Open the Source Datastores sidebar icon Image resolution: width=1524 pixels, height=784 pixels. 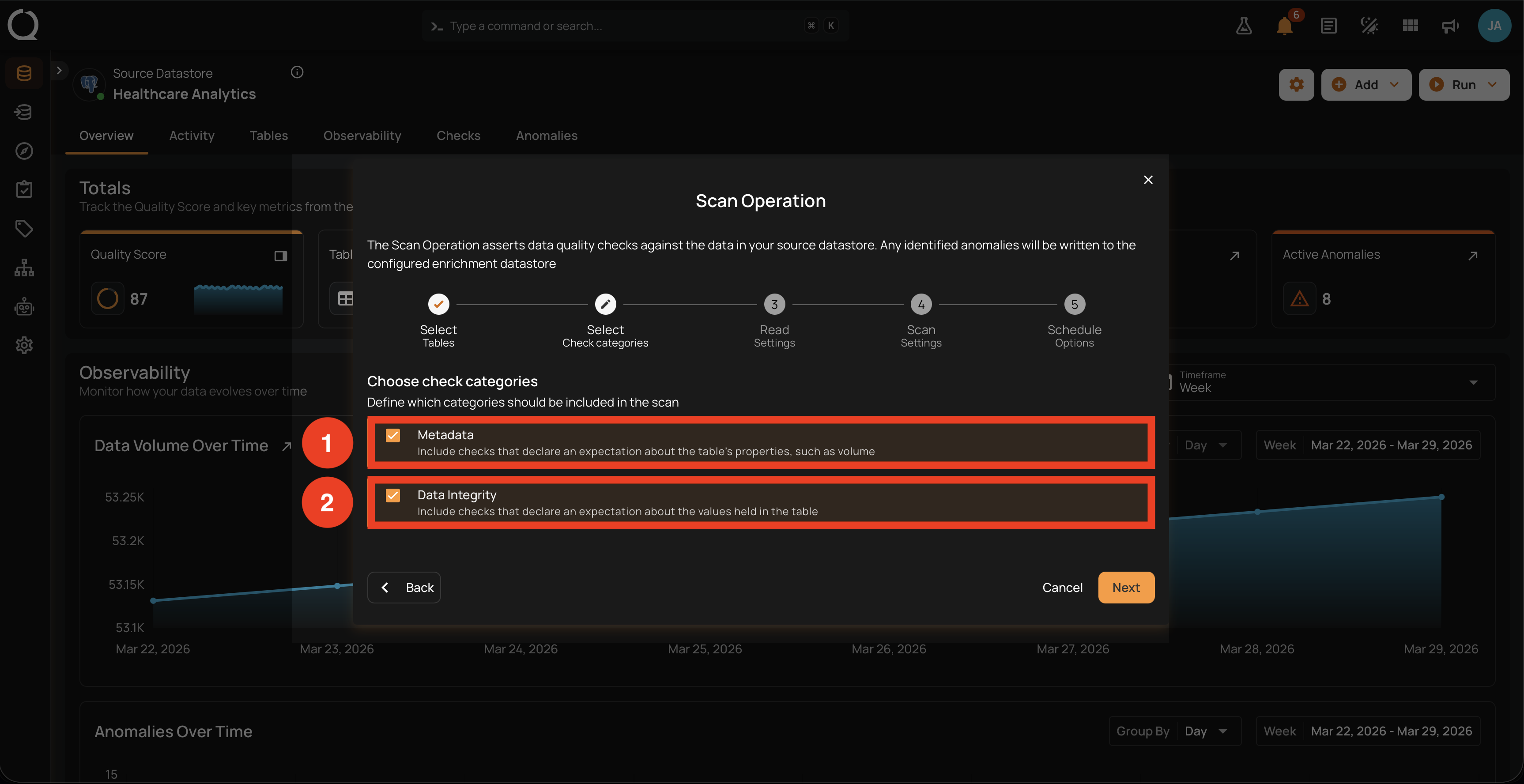pos(24,73)
